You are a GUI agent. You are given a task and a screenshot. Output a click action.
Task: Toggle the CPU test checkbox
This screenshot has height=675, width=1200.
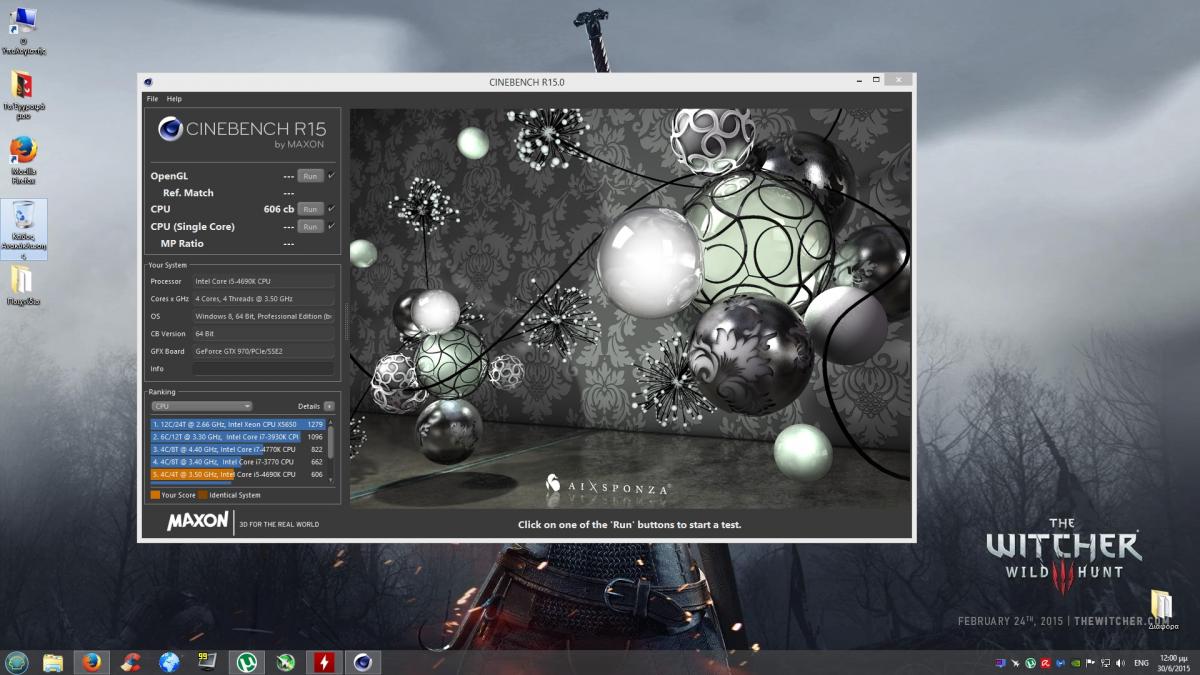tap(331, 209)
